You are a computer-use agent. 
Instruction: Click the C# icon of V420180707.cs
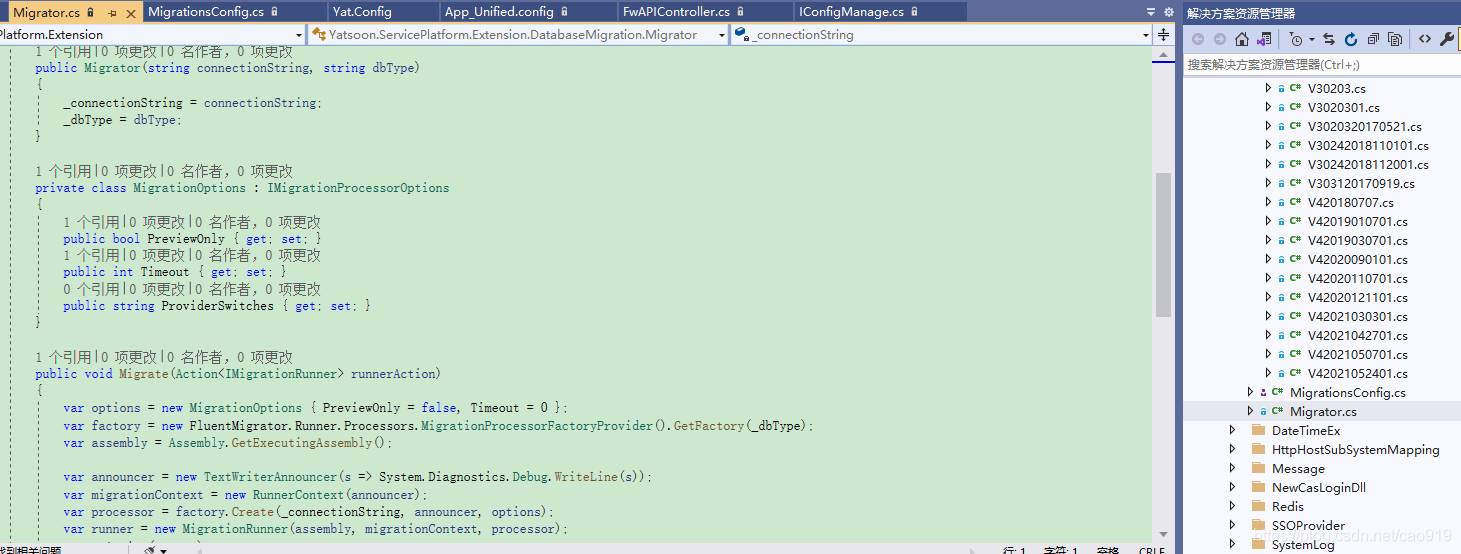pyautogui.click(x=1296, y=202)
